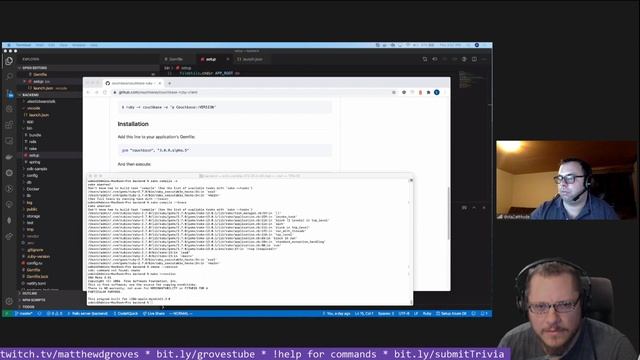This screenshot has height=360, width=640.
Task: Expand the app folder in Explorer
Action: 30,122
